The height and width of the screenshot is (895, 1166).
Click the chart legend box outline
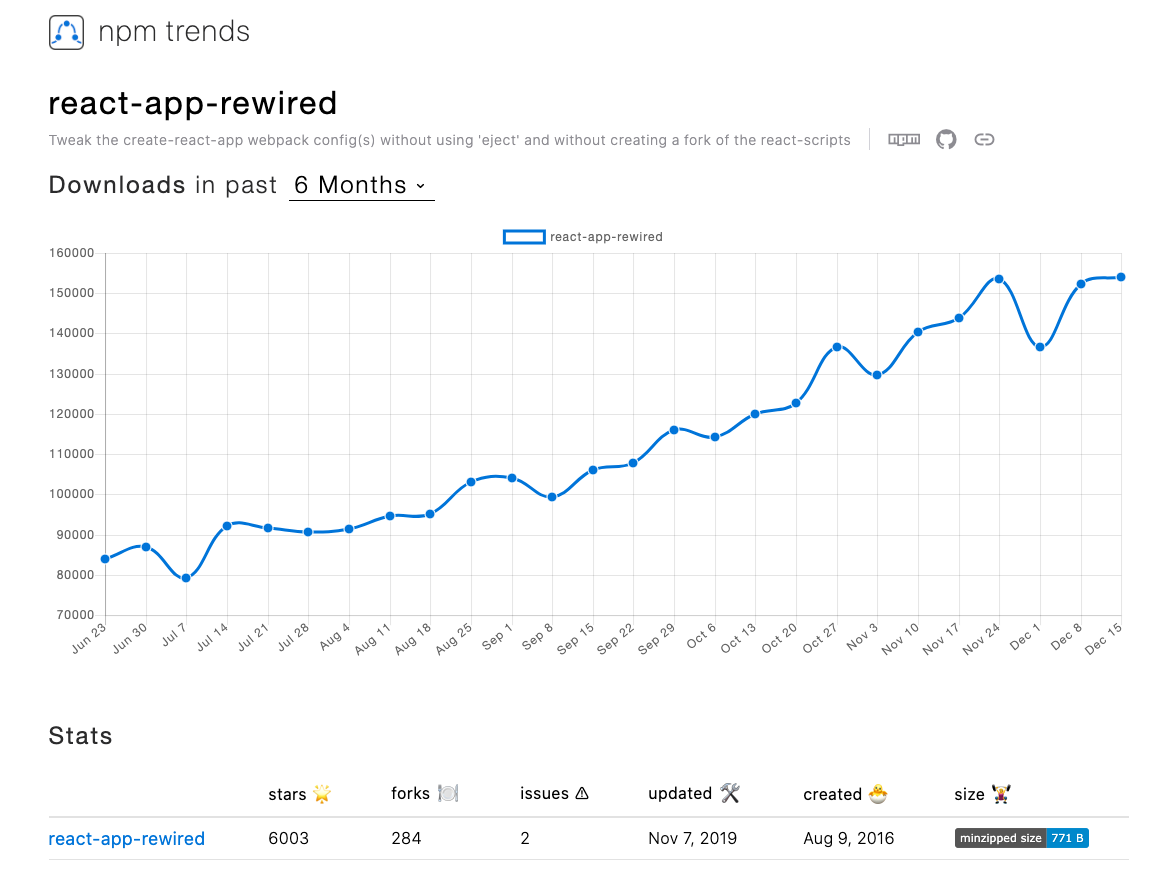click(x=524, y=236)
